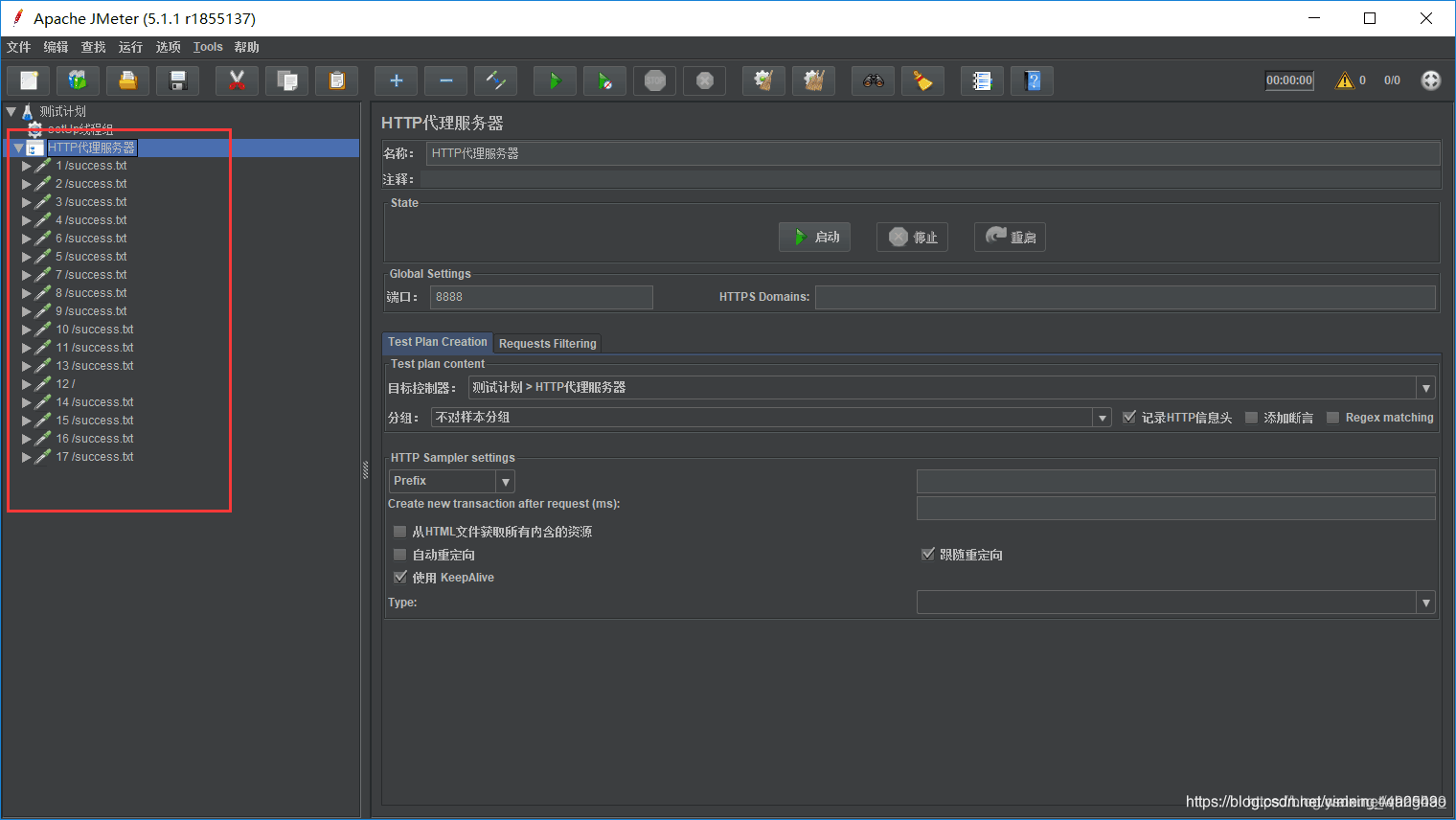Image resolution: width=1456 pixels, height=820 pixels.
Task: Click Start no pauses icon
Action: tap(604, 81)
